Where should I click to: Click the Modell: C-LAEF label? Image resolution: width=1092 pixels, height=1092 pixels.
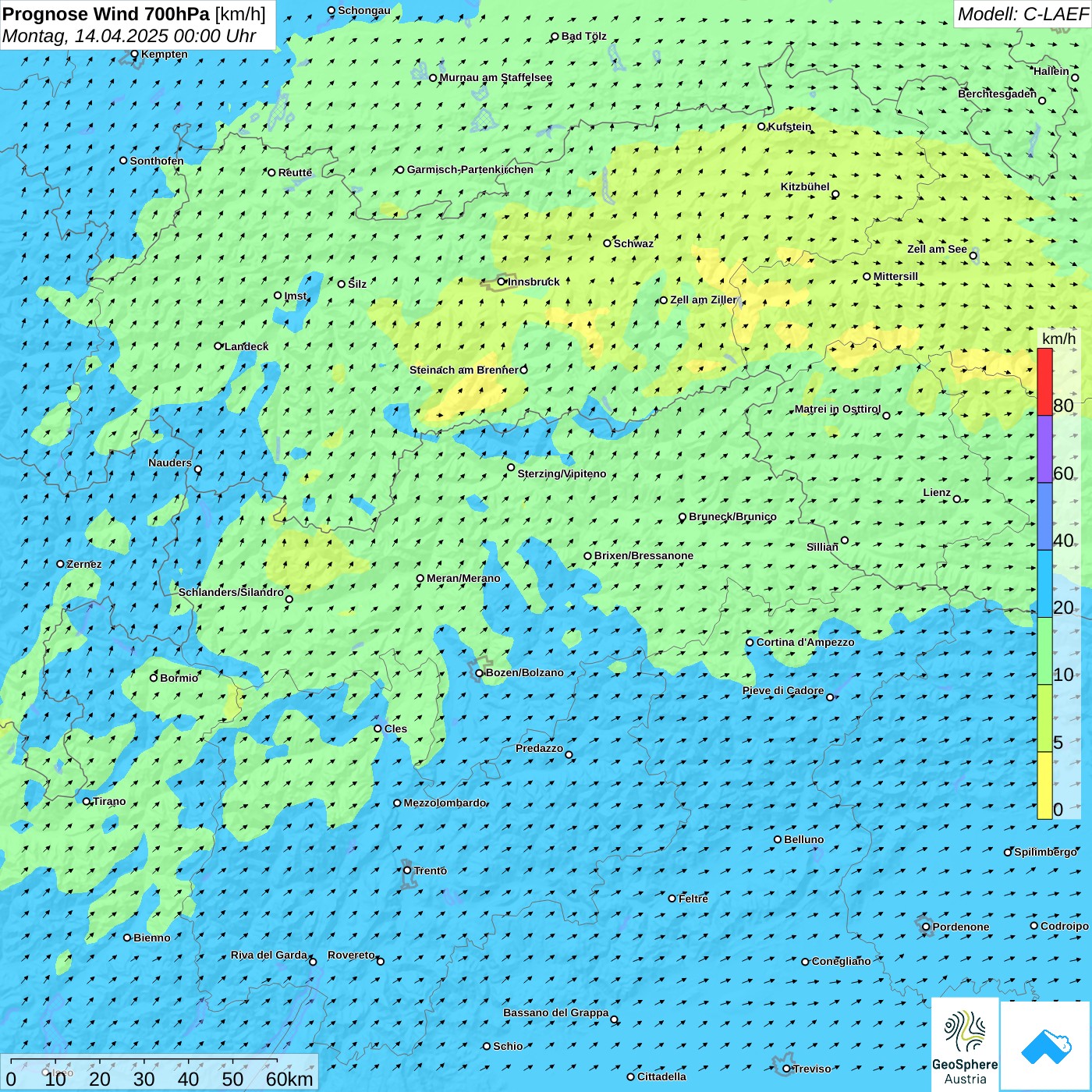coord(1022,14)
